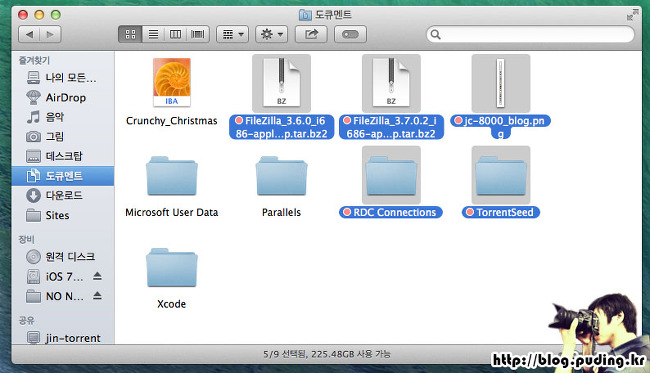The width and height of the screenshot is (650, 373).
Task: Click the RDC Connections name label
Action: pos(391,212)
